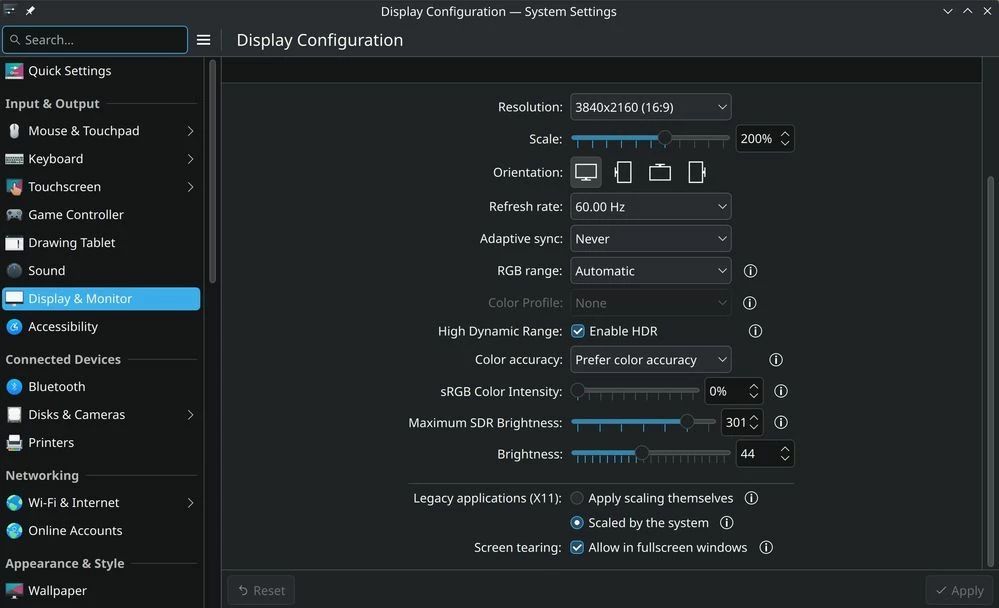This screenshot has height=608, width=999.
Task: Select Scaled by the system radio option
Action: coord(577,523)
